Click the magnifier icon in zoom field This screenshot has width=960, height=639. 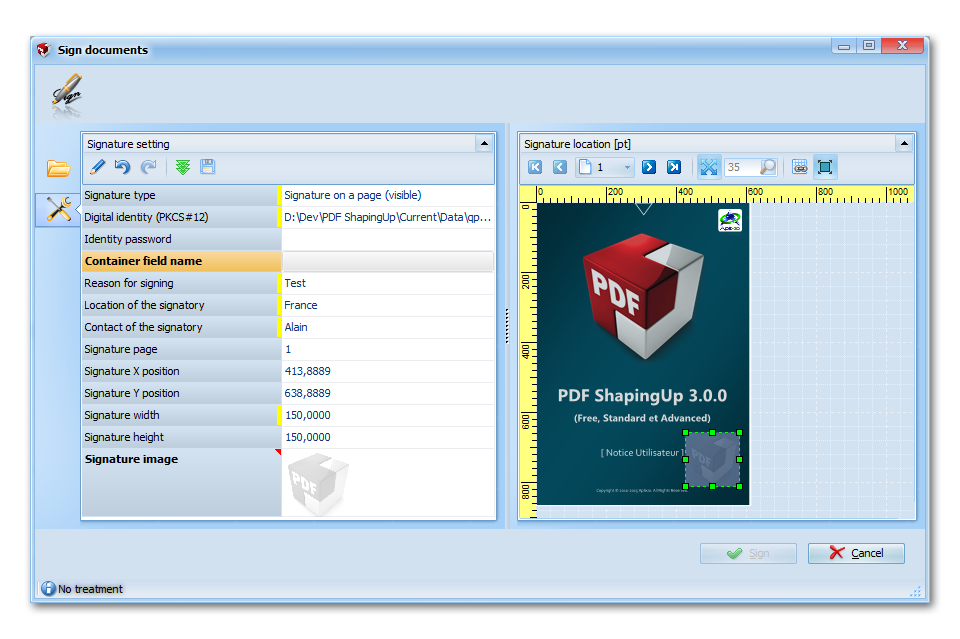tap(767, 167)
